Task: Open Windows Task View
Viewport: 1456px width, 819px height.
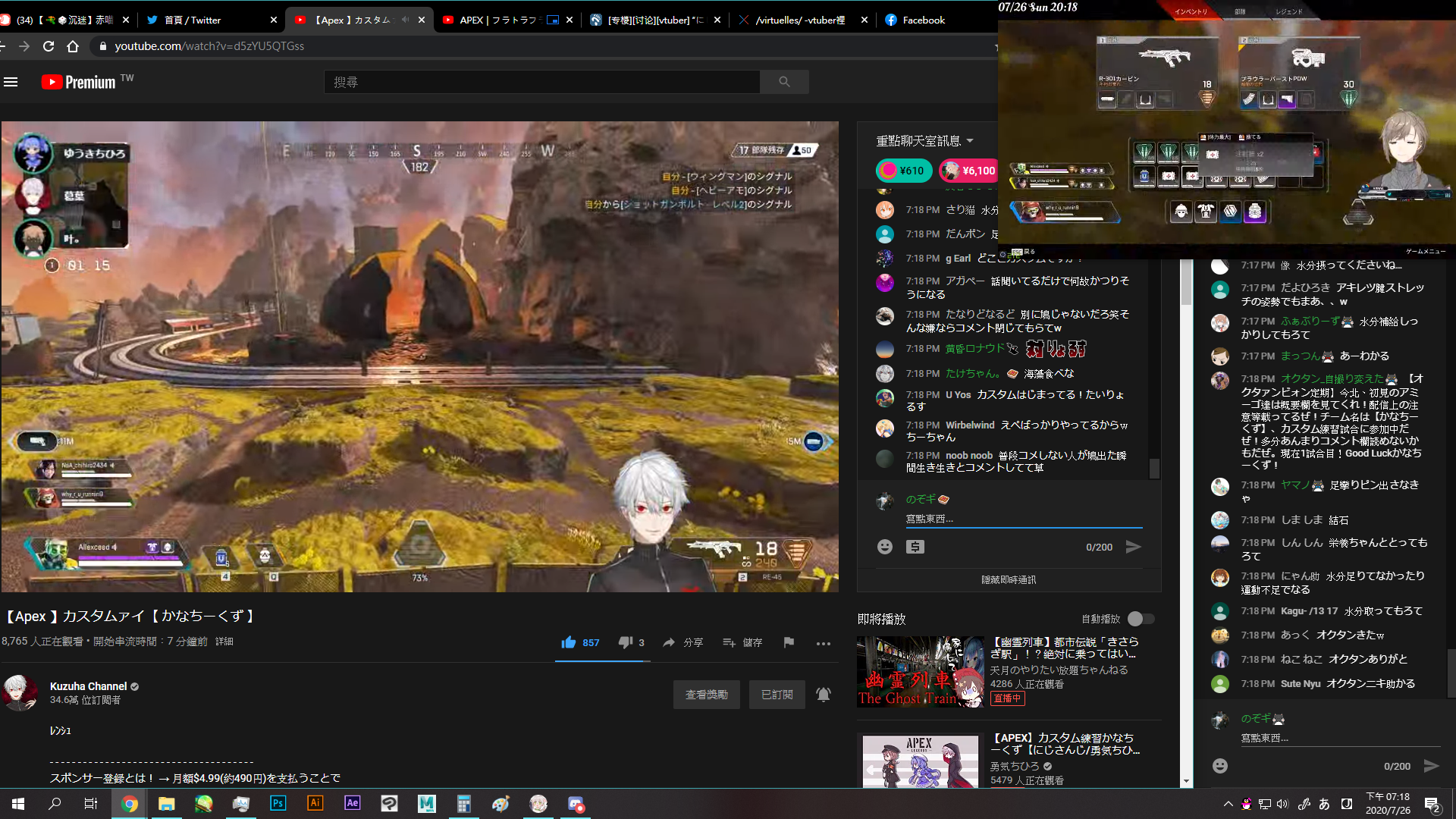Action: pyautogui.click(x=91, y=803)
